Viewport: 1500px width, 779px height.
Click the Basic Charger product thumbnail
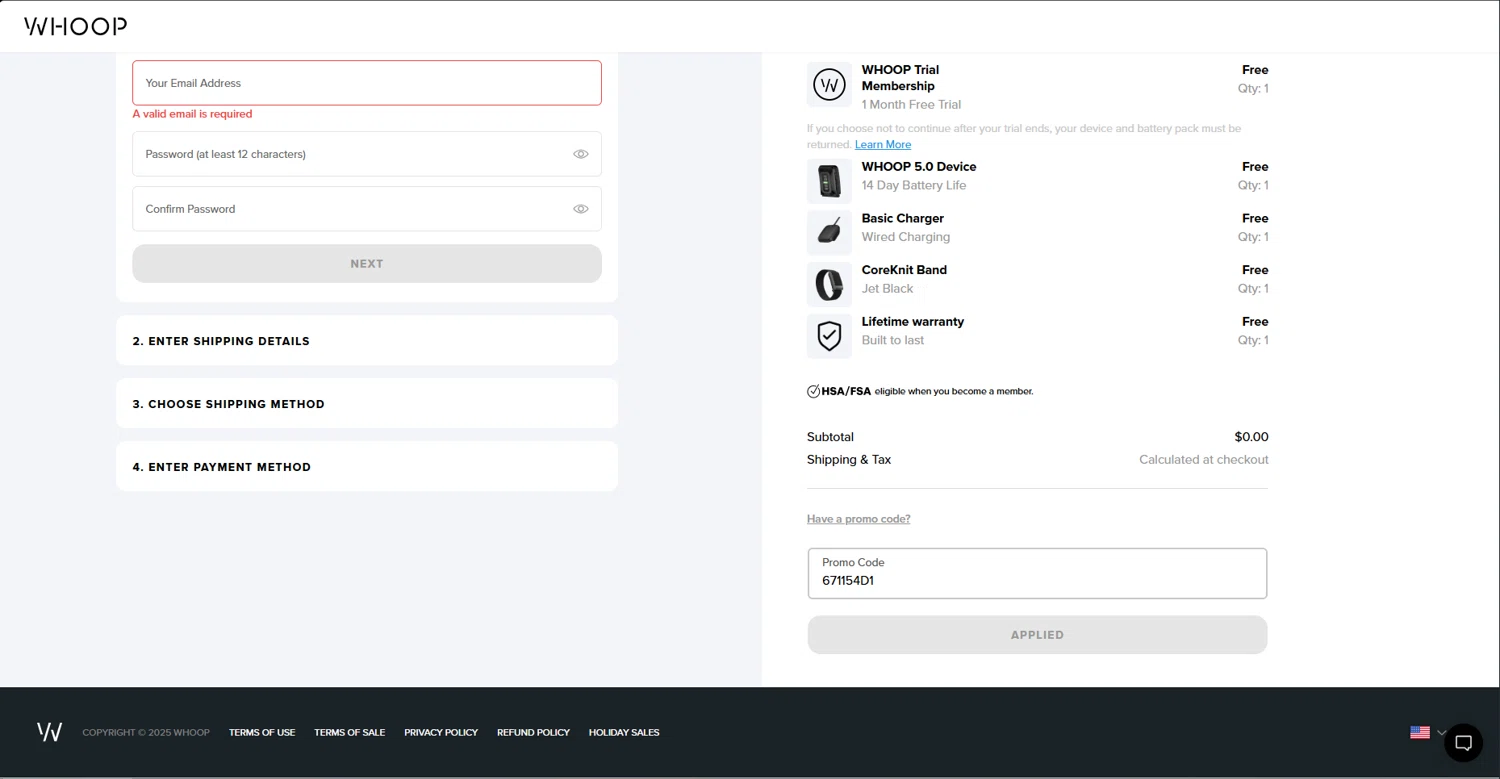829,233
